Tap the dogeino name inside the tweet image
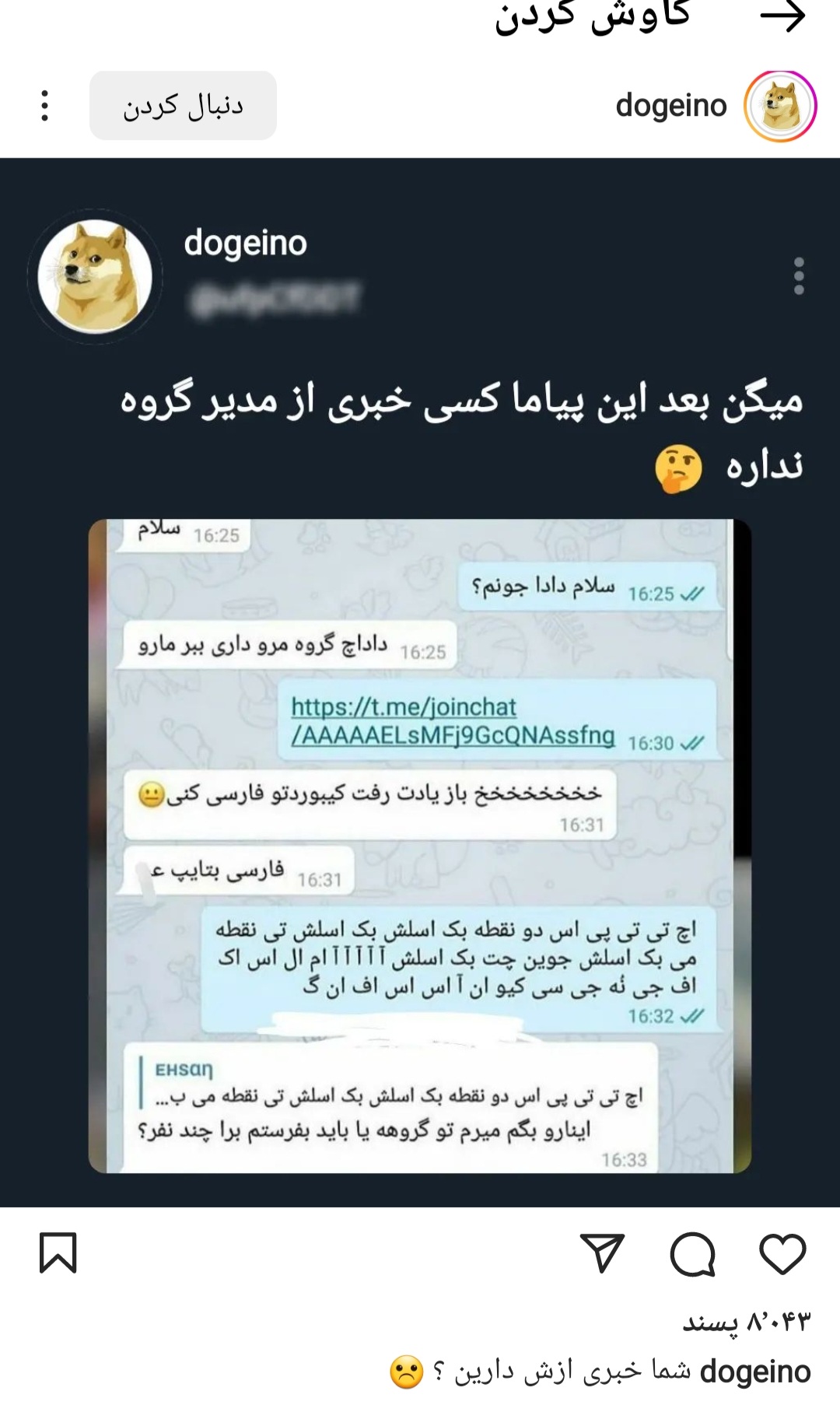Image resolution: width=840 pixels, height=1405 pixels. point(246,244)
